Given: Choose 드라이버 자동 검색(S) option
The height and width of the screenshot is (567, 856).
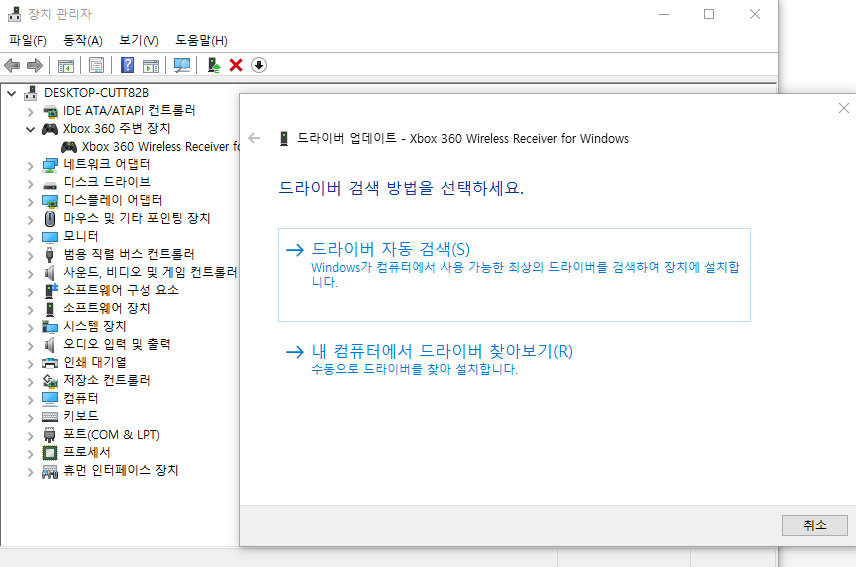Looking at the screenshot, I should [514, 275].
